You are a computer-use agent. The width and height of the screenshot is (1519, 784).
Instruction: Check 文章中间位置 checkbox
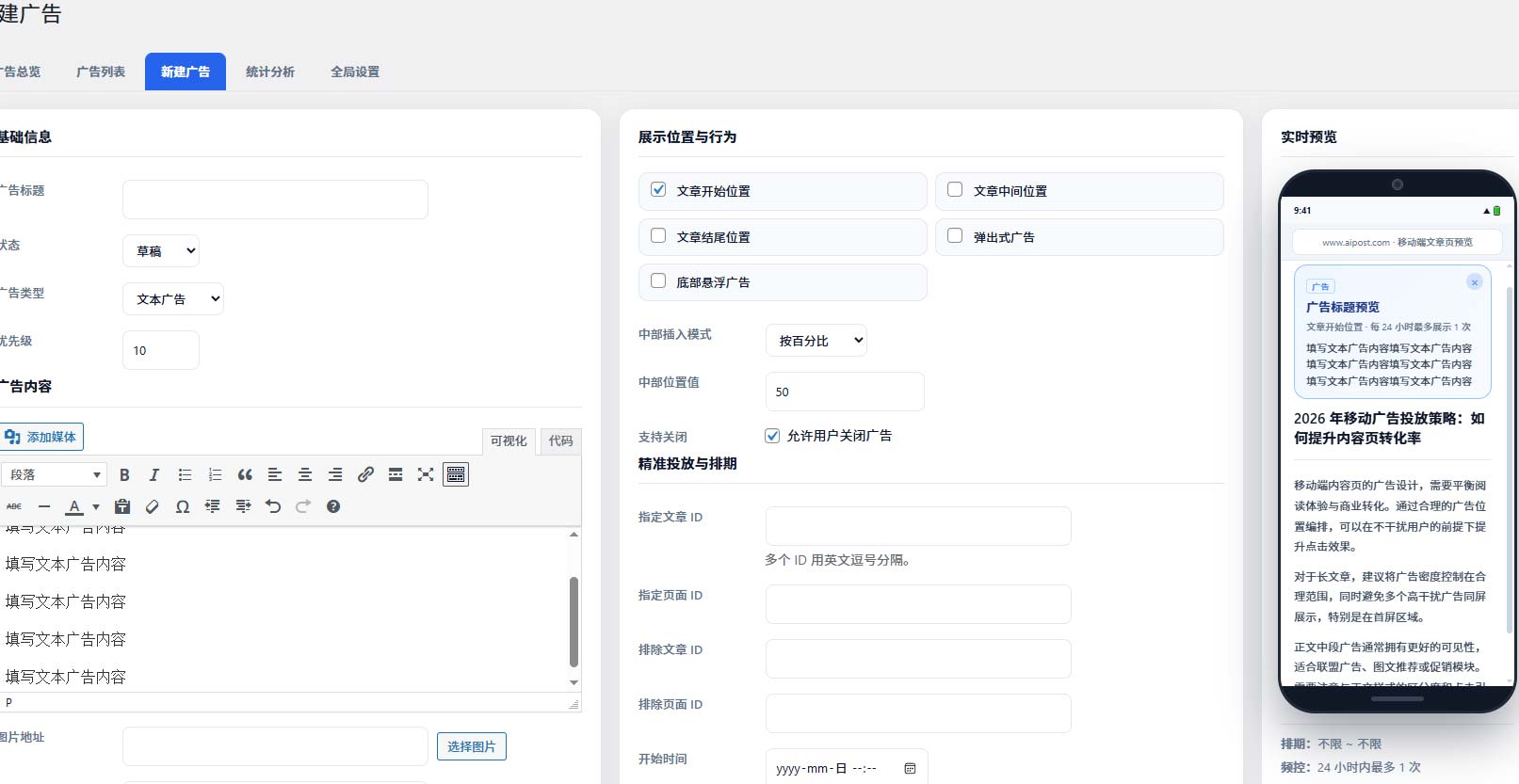[955, 189]
